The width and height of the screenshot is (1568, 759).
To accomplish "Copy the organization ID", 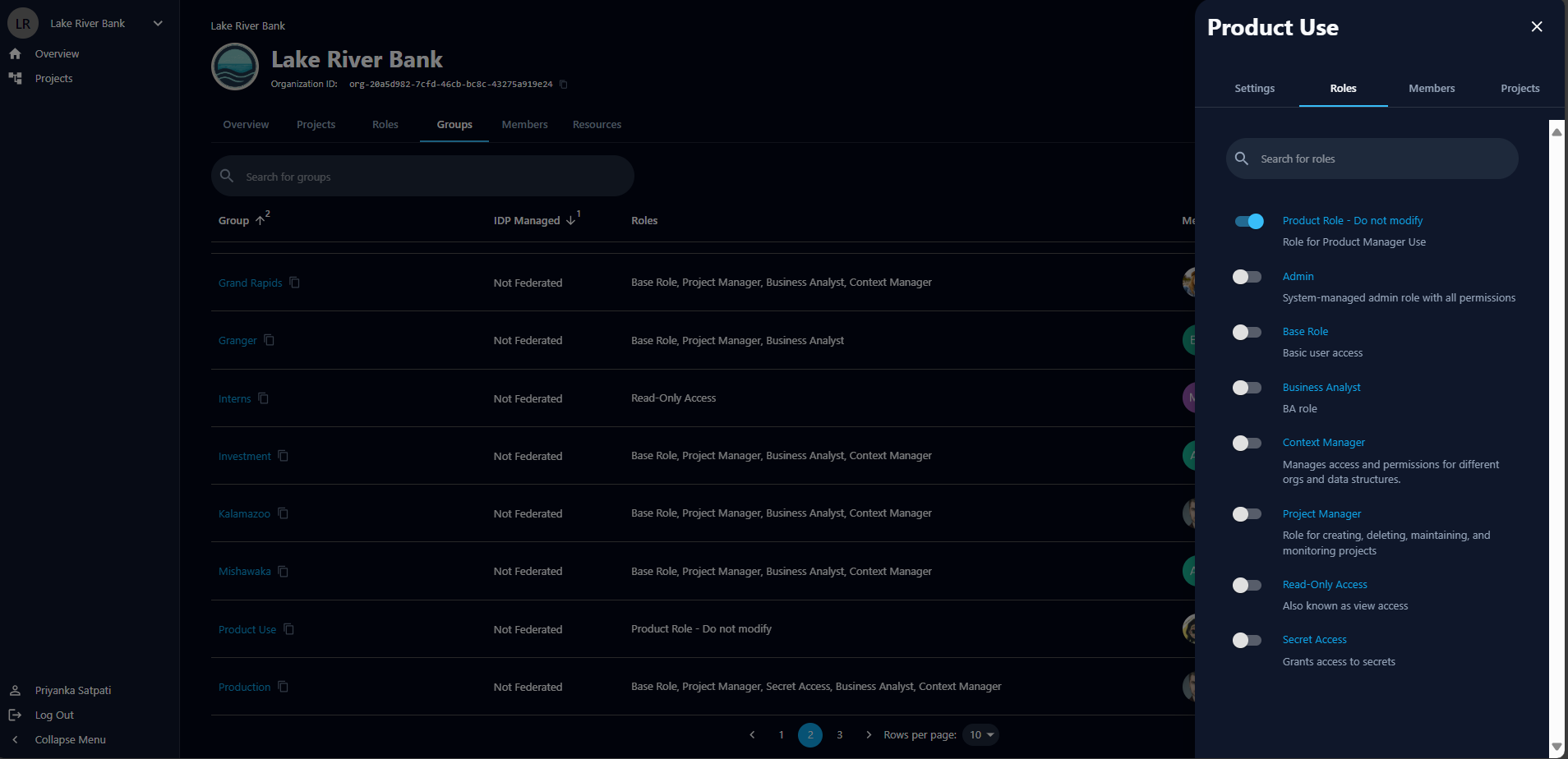I will [x=563, y=85].
